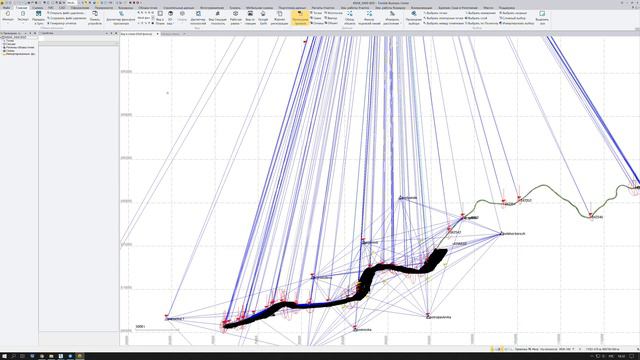640x360 pixels.
Task: Click Выбрать точки command
Action: coord(435,13)
